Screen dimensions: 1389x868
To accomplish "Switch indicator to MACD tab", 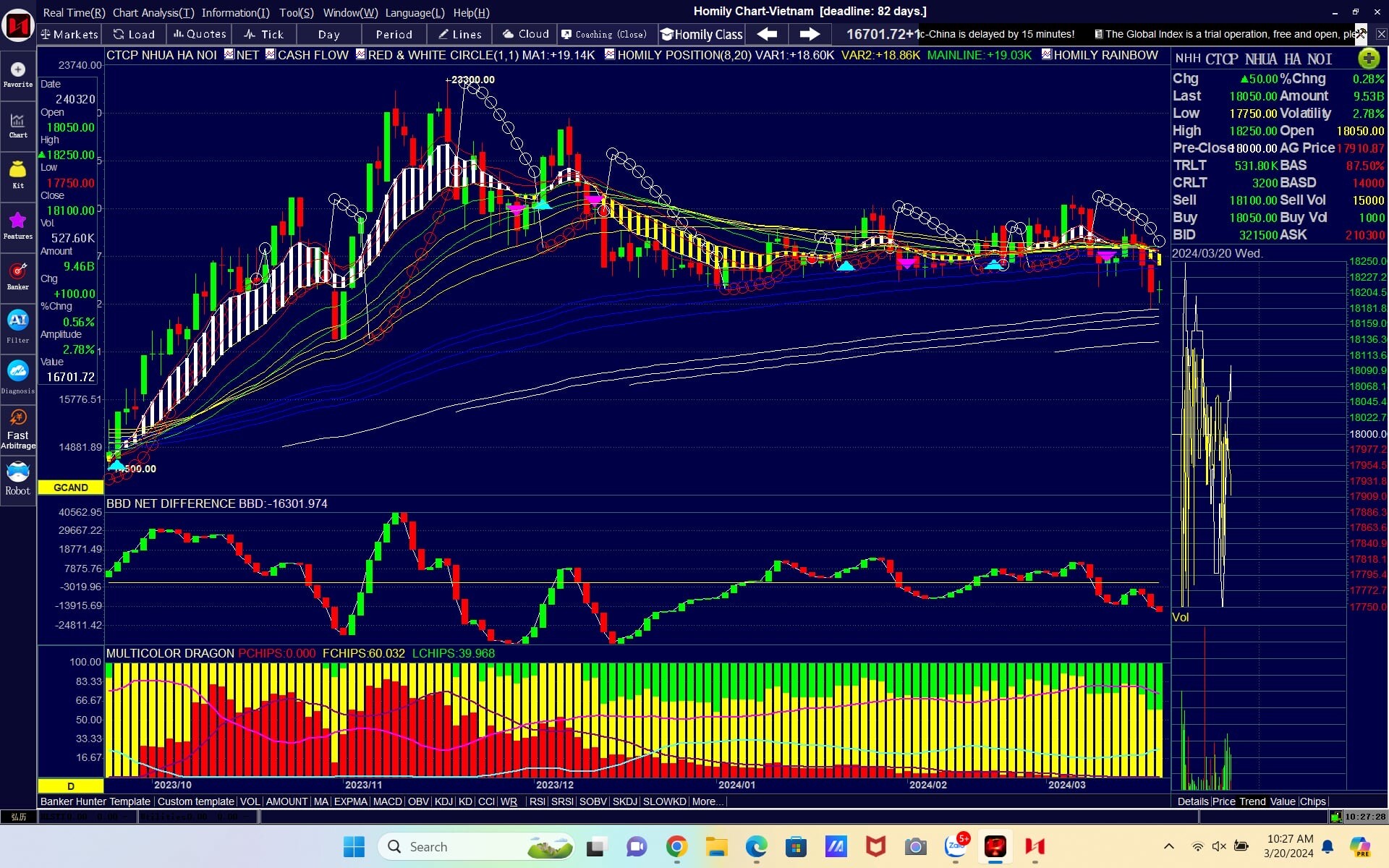I will (387, 801).
